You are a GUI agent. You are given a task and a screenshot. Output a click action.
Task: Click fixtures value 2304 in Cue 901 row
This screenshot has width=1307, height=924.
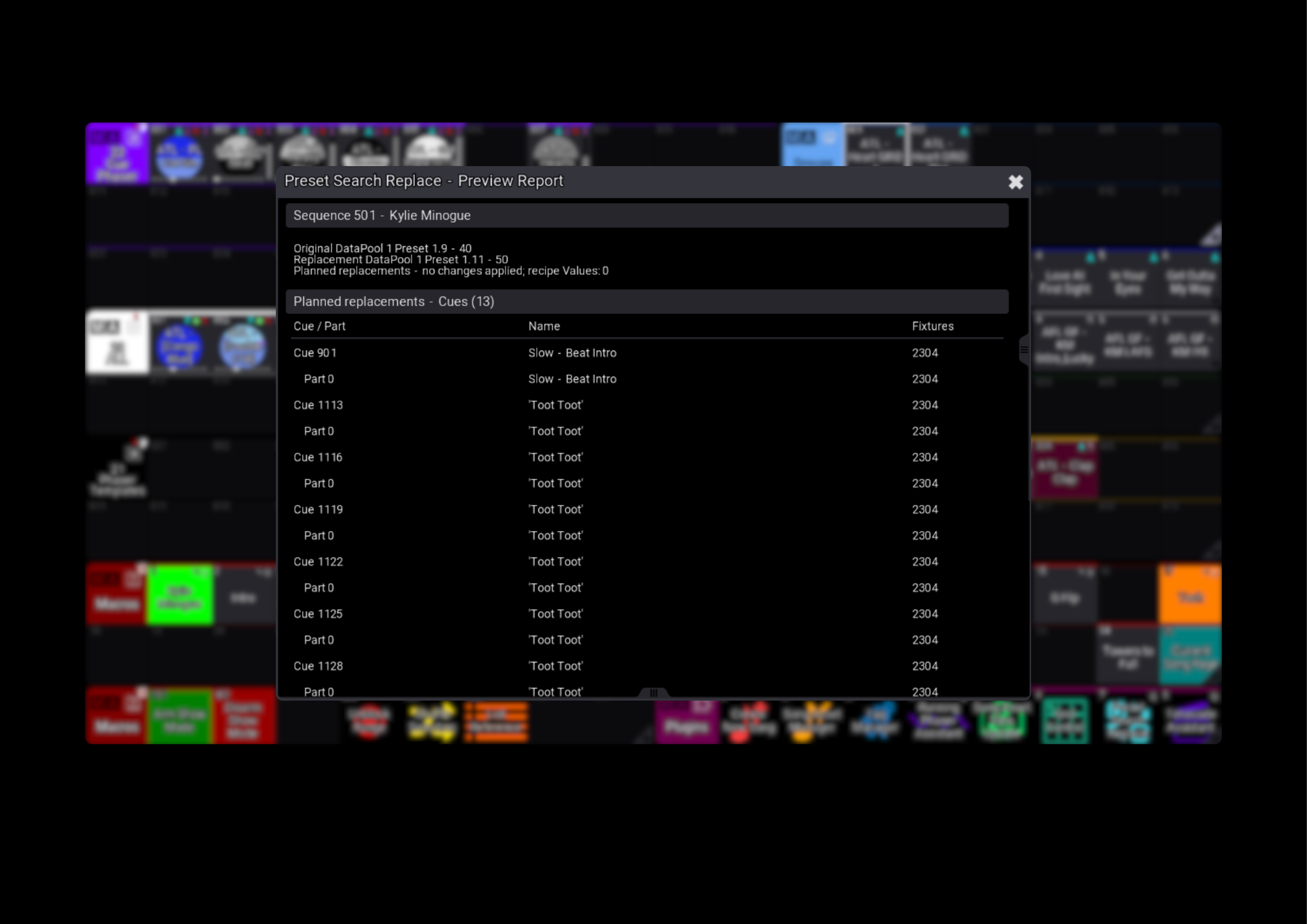tap(924, 353)
